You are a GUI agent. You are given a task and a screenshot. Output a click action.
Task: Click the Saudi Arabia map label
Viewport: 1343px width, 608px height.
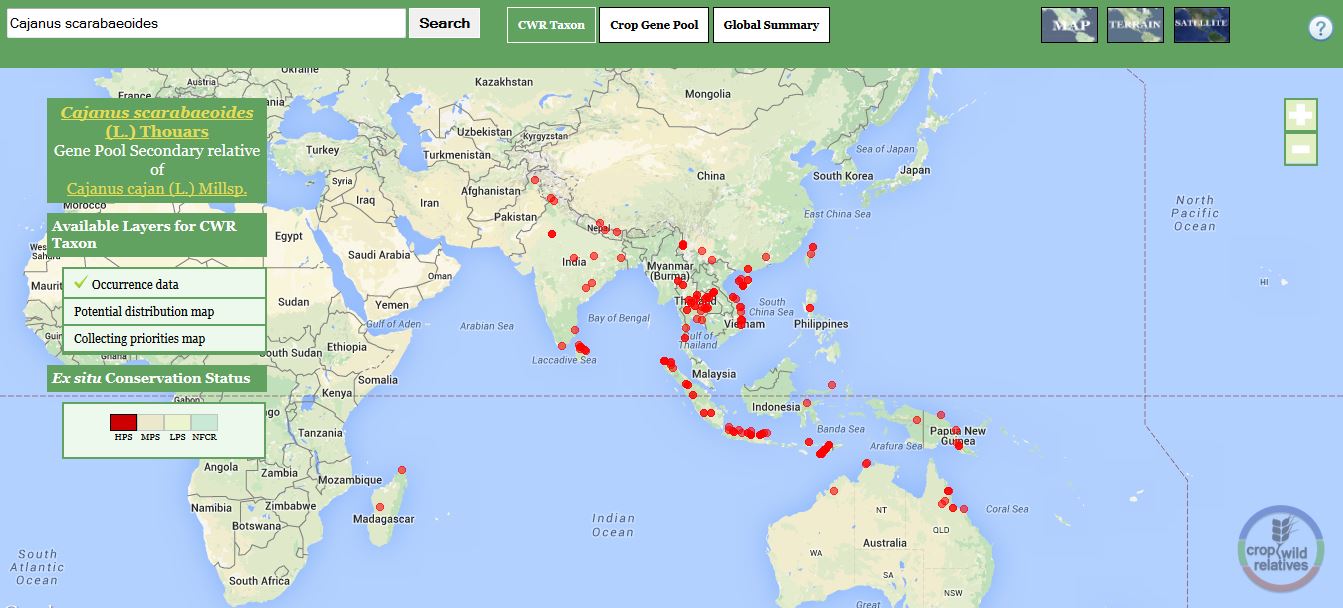click(x=380, y=255)
